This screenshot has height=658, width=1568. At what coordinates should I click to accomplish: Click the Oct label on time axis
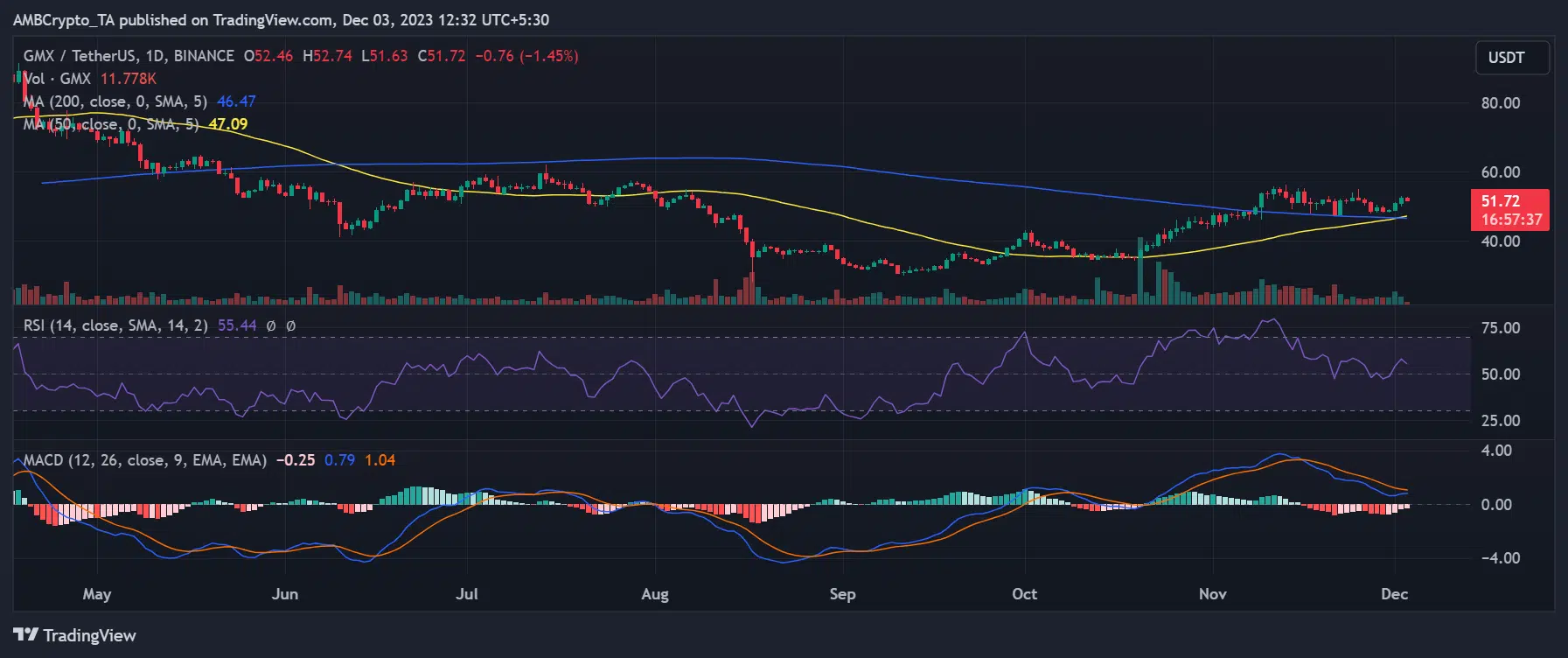pyautogui.click(x=1024, y=594)
